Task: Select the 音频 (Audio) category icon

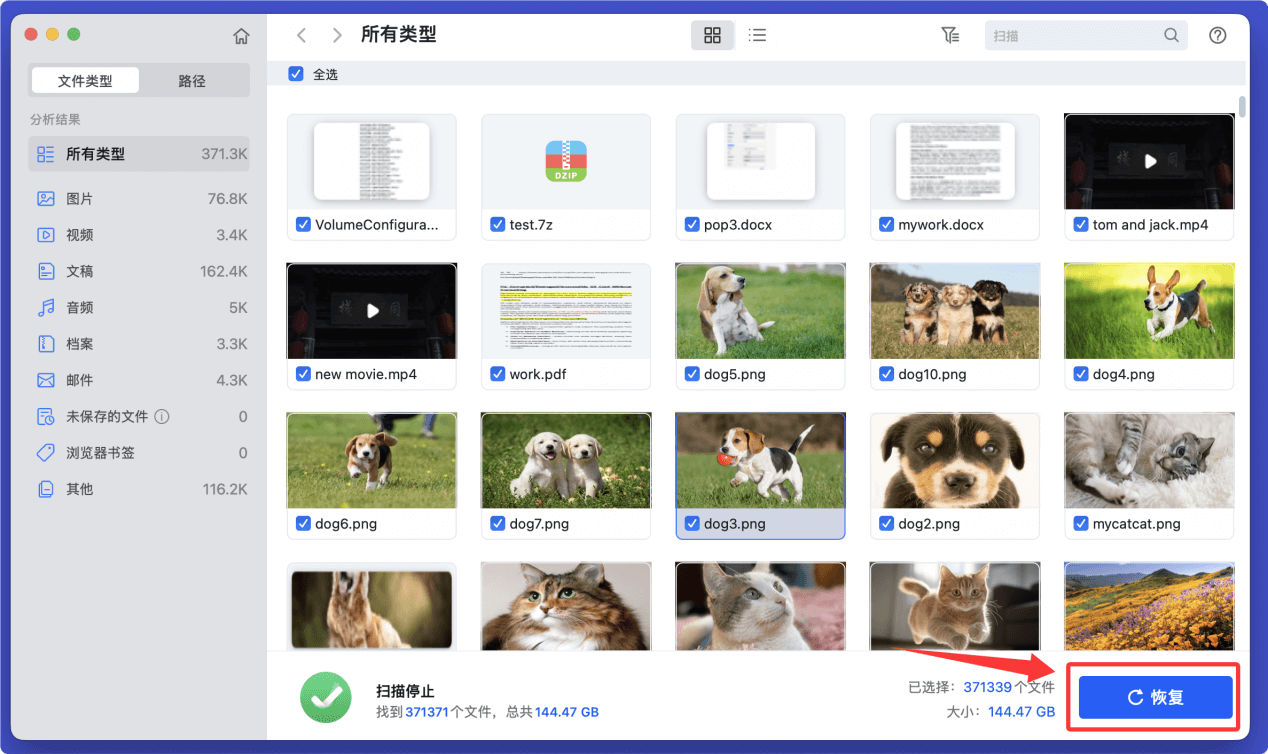Action: pos(46,307)
